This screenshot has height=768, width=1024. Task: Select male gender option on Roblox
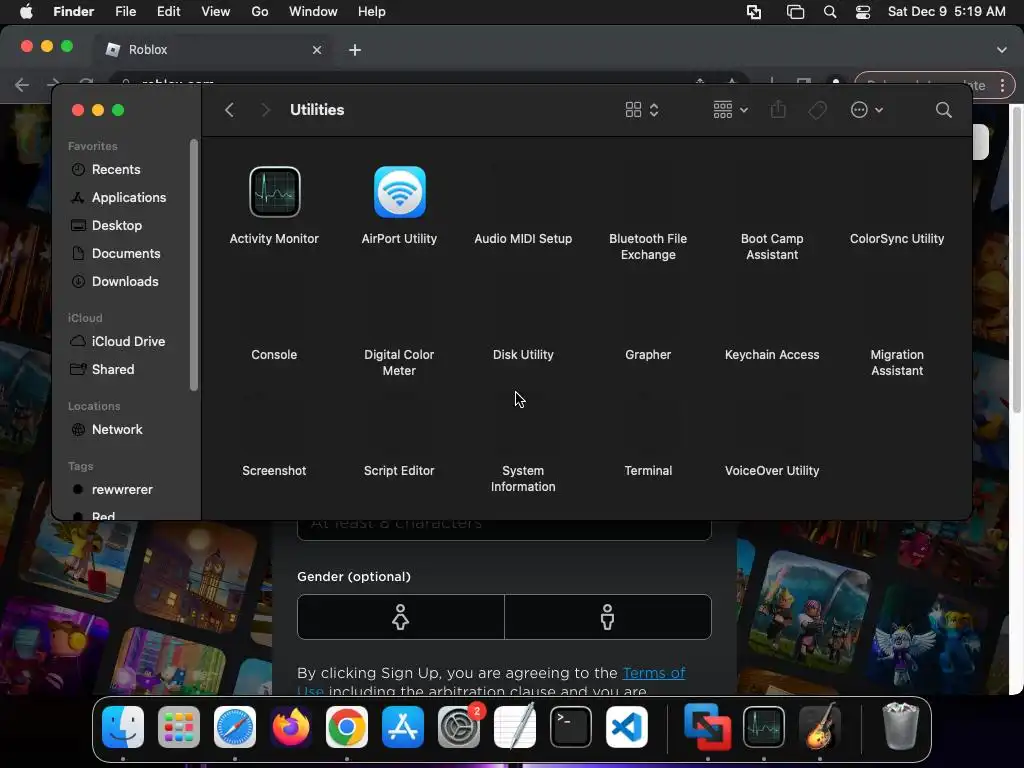pyautogui.click(x=607, y=616)
